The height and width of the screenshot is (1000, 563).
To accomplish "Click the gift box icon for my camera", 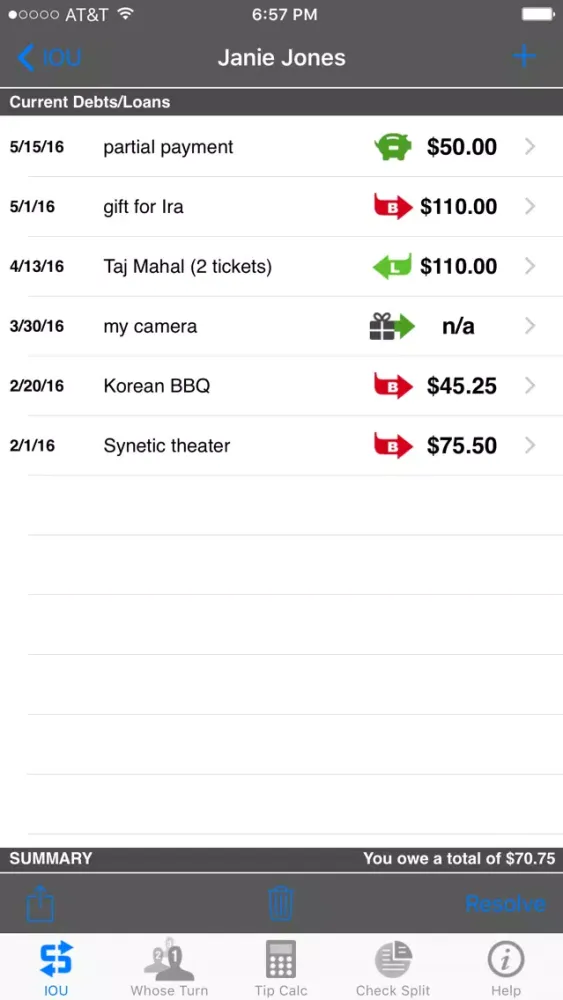I will pos(392,326).
